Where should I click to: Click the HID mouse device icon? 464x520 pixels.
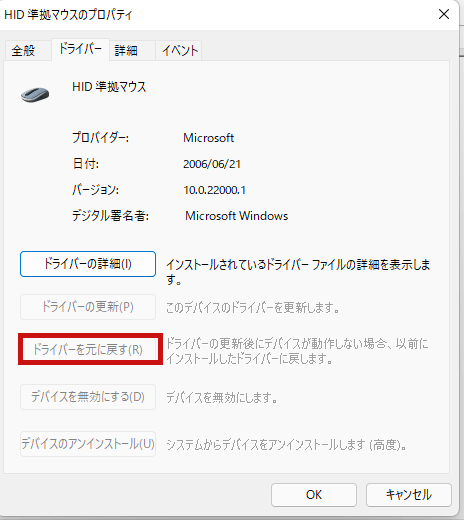tap(35, 95)
